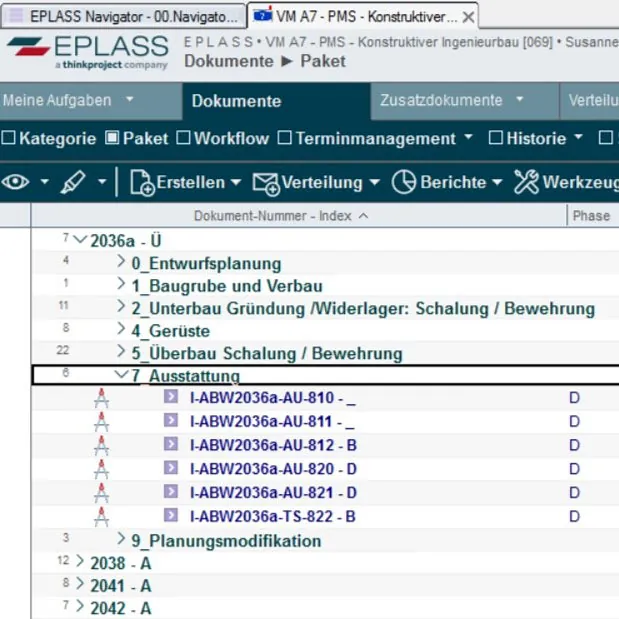Toggle the Paket checkbox

[x=112, y=138]
